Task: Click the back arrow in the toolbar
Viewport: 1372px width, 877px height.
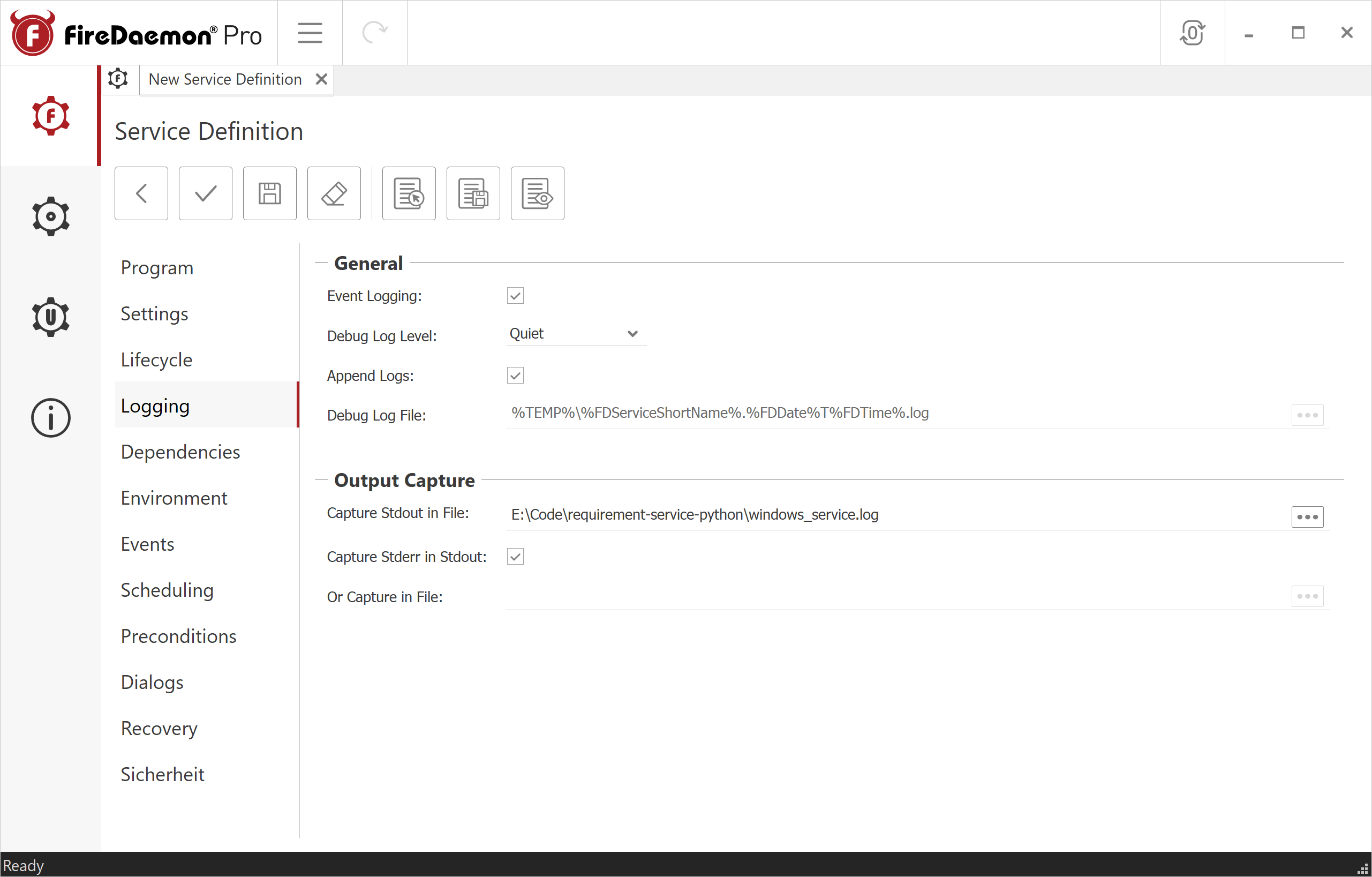Action: point(141,194)
